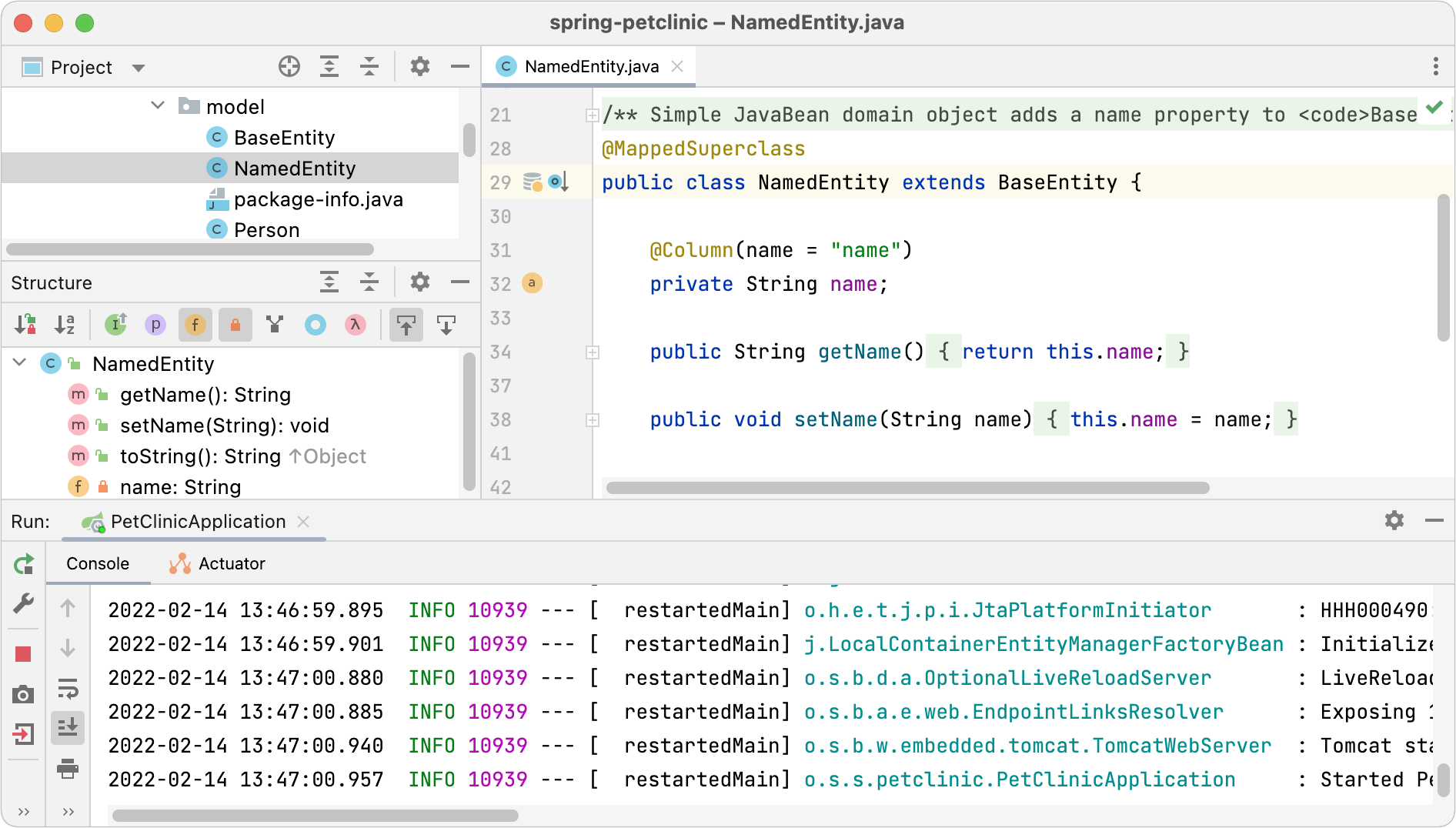Viewport: 1456px width, 828px height.
Task: Click the Project tree horizontal scrollbar
Action: pyautogui.click(x=190, y=249)
